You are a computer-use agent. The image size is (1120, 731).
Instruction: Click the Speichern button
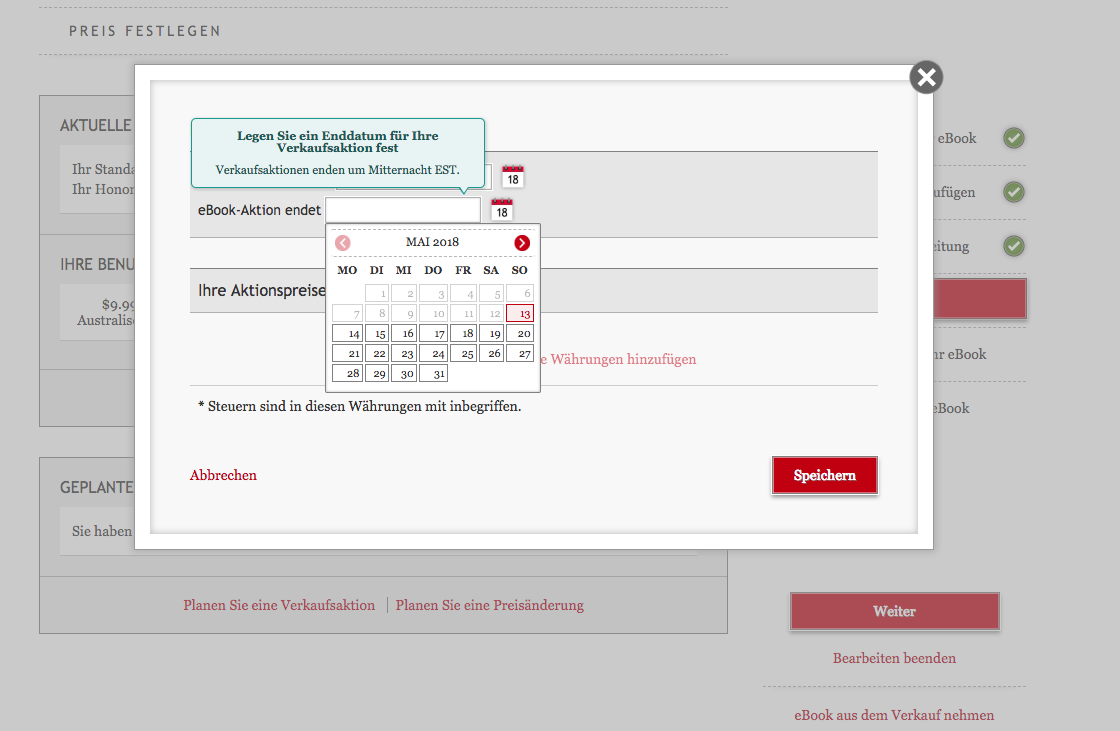(824, 475)
